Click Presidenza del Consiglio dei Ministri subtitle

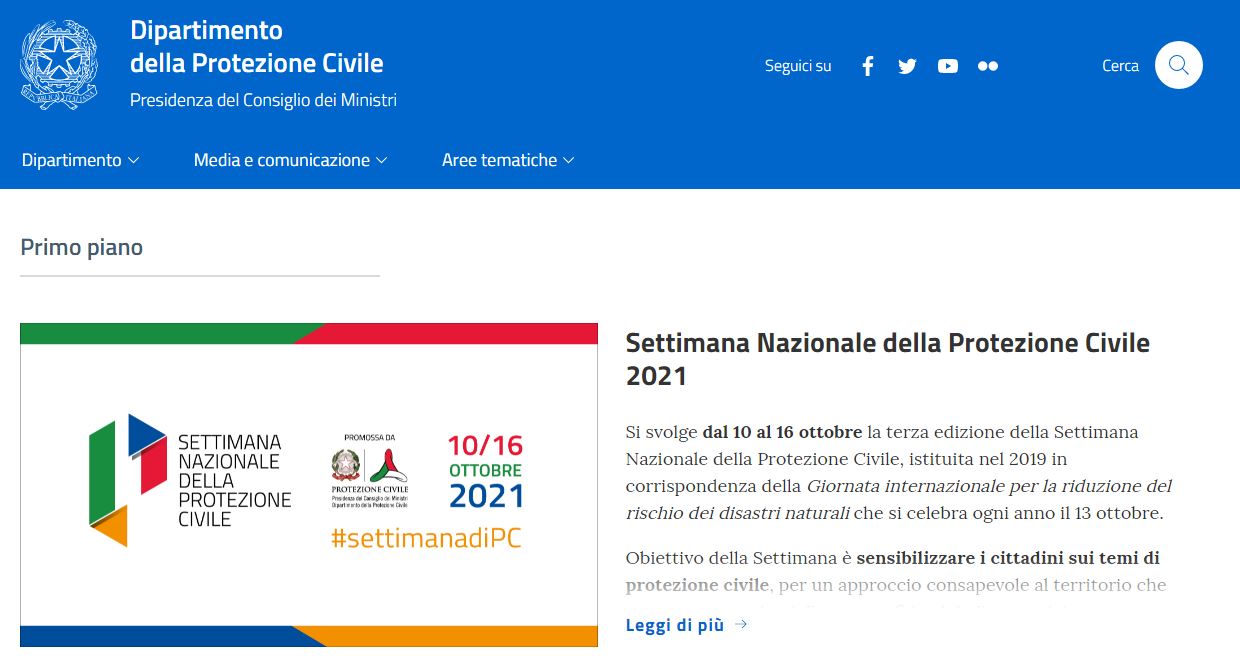[263, 100]
